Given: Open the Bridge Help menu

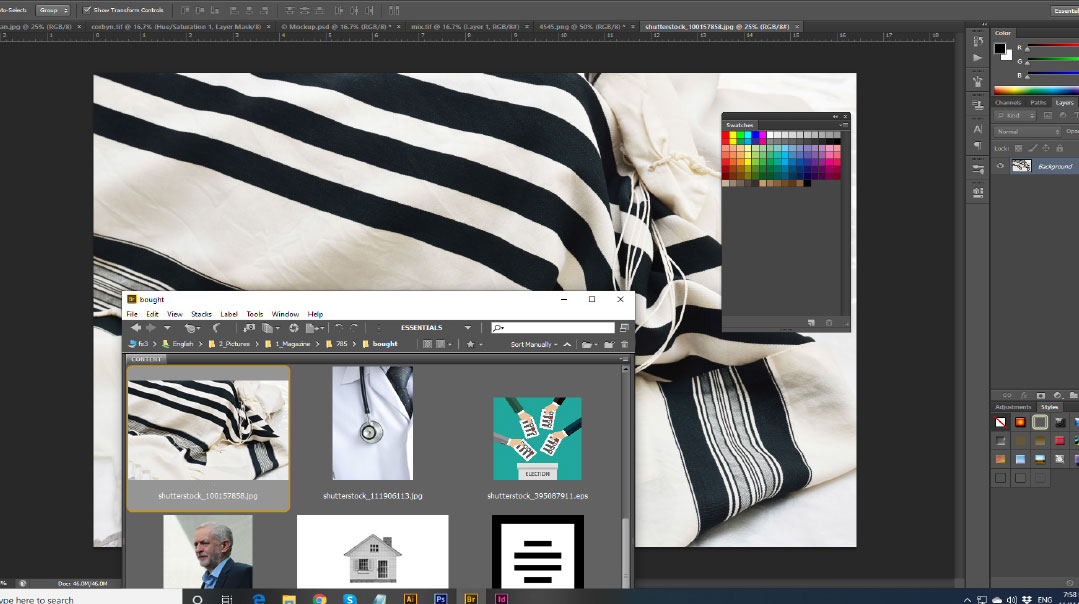Looking at the screenshot, I should (x=315, y=314).
